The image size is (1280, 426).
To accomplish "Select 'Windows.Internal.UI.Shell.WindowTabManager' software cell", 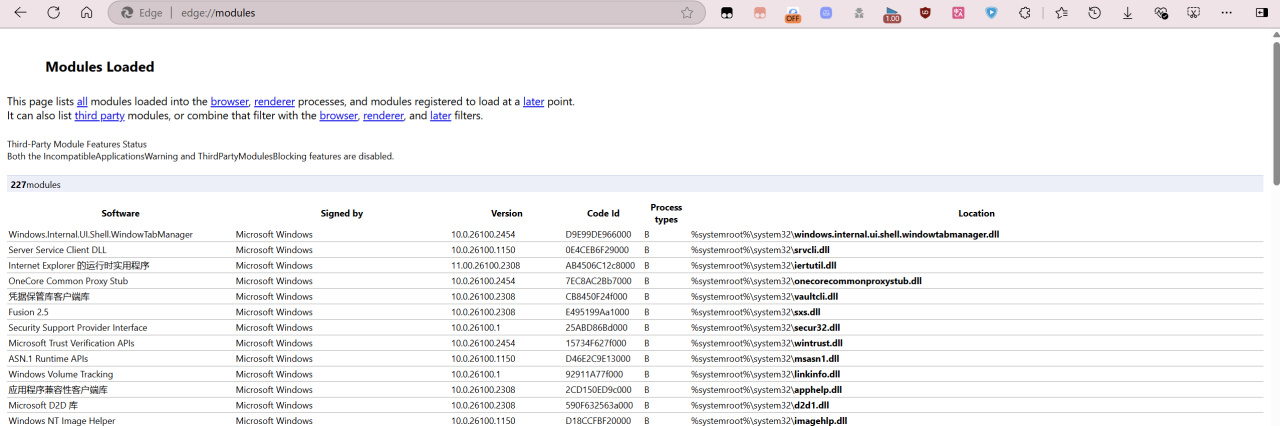I will 100,234.
